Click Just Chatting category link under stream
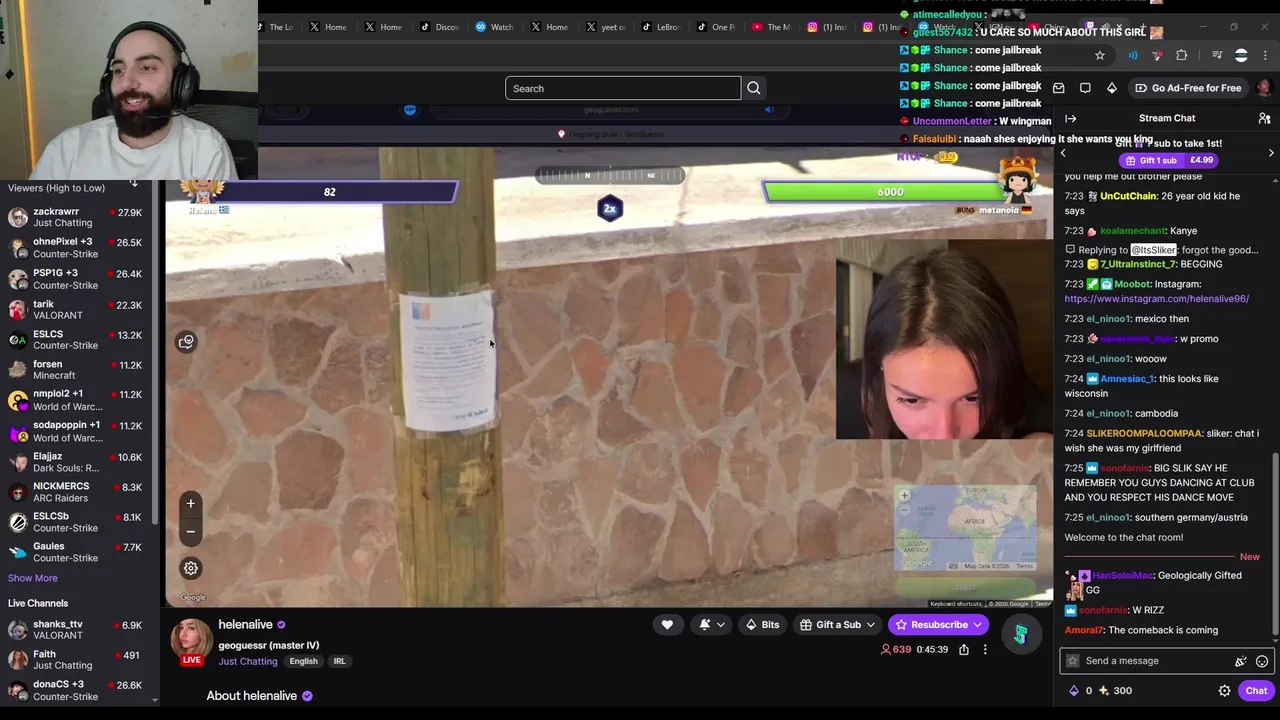This screenshot has height=720, width=1280. click(248, 661)
